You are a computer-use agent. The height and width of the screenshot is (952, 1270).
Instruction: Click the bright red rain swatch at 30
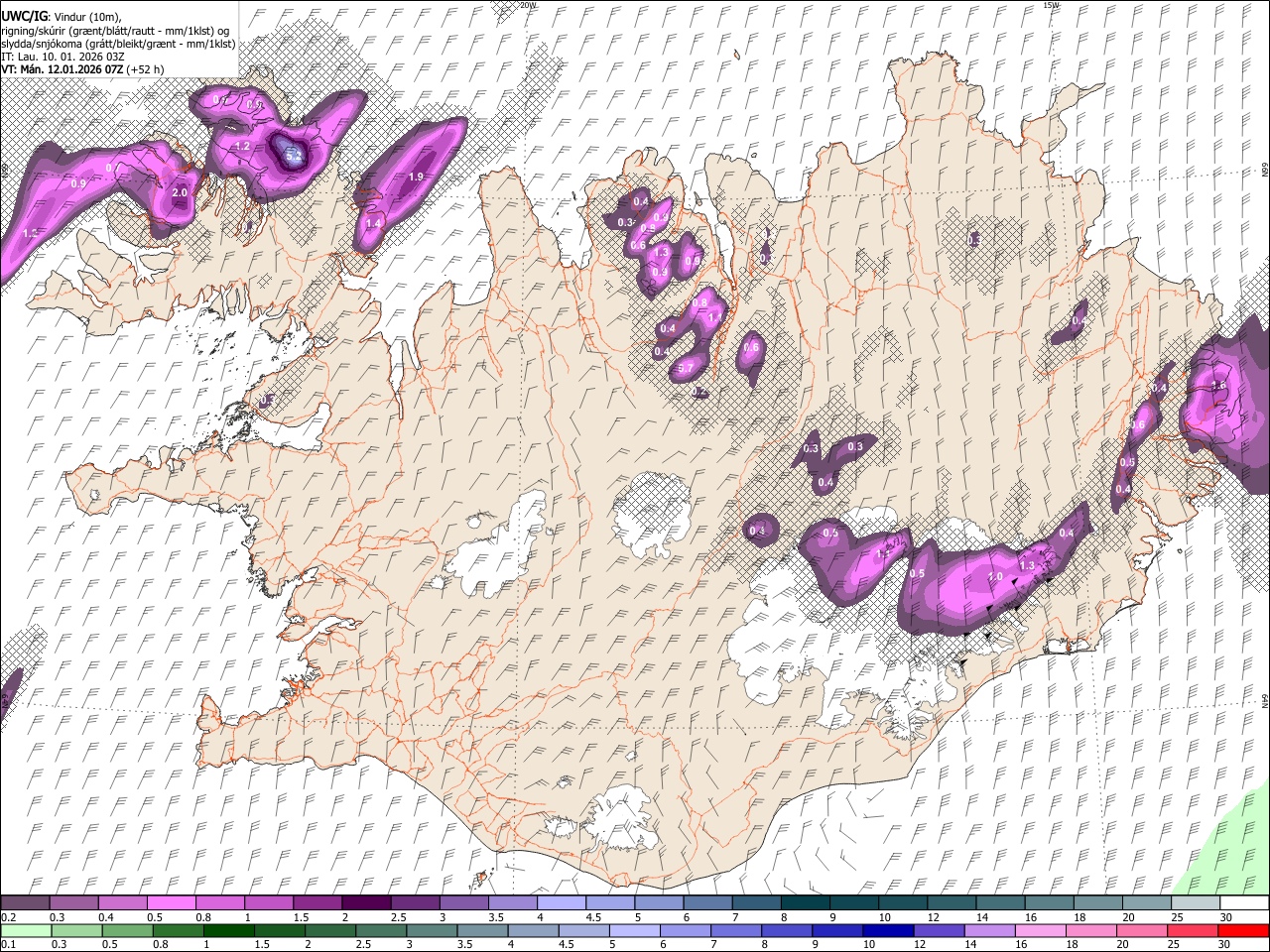point(1243,931)
